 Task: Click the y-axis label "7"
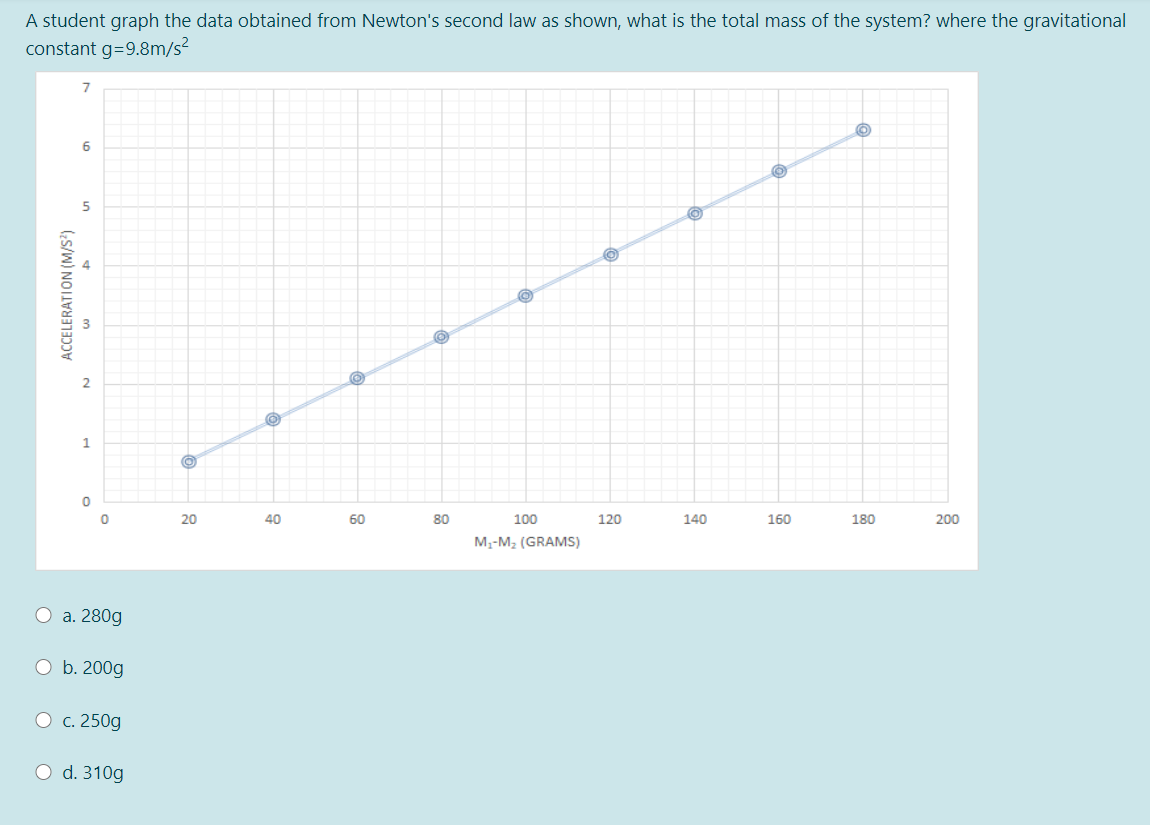86,88
